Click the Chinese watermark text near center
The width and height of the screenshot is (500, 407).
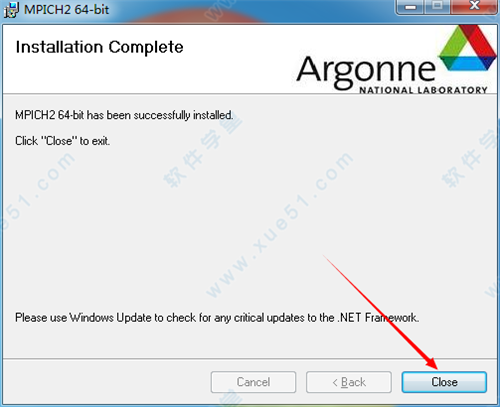[x=203, y=150]
